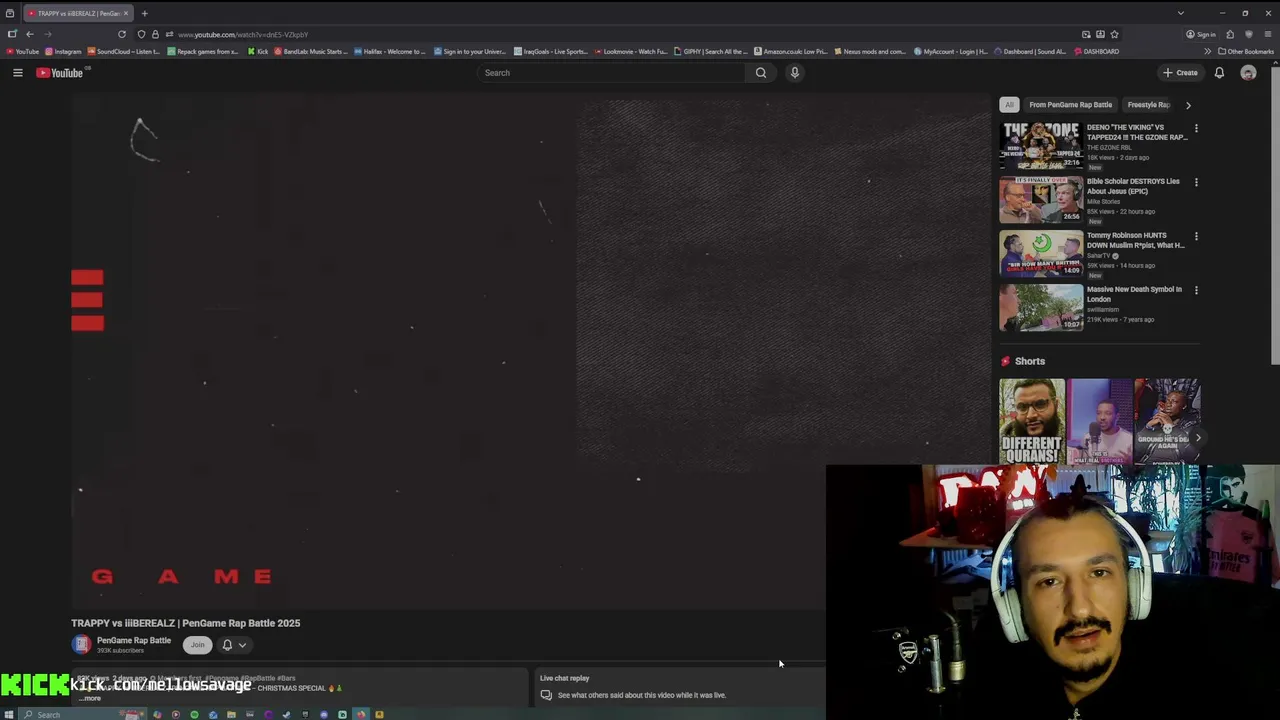Open the notification bell dropdown beside Join
1280x720 pixels.
(234, 645)
